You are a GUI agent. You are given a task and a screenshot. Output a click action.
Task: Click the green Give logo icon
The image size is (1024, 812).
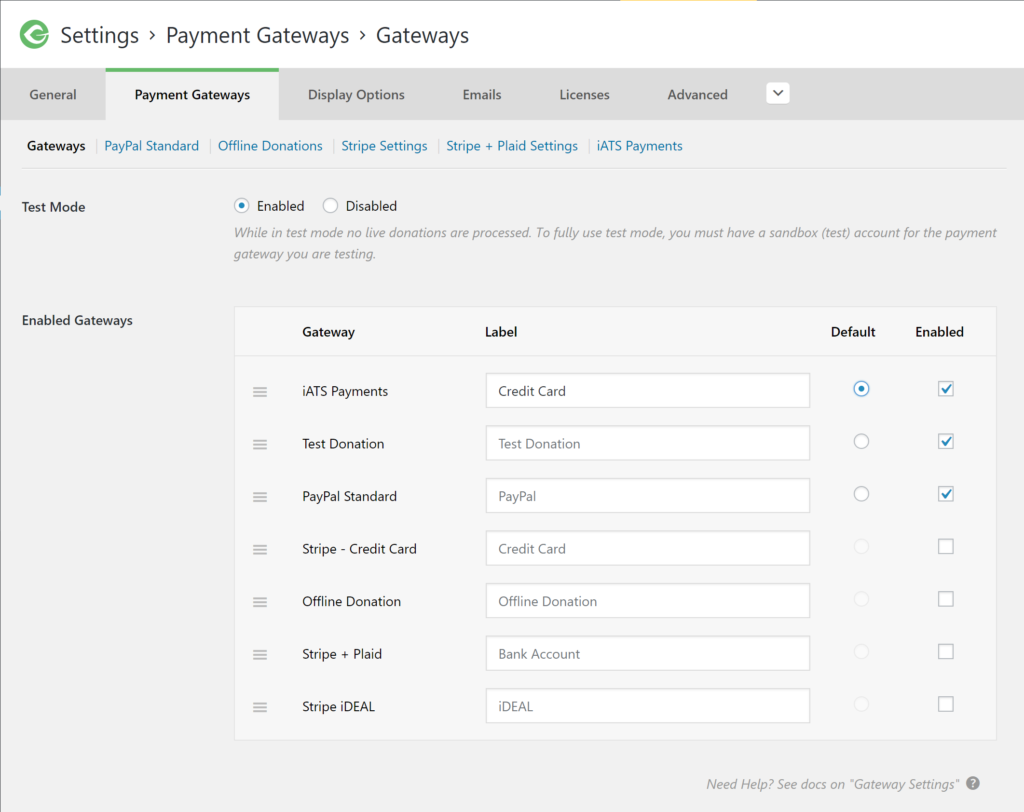pos(34,34)
